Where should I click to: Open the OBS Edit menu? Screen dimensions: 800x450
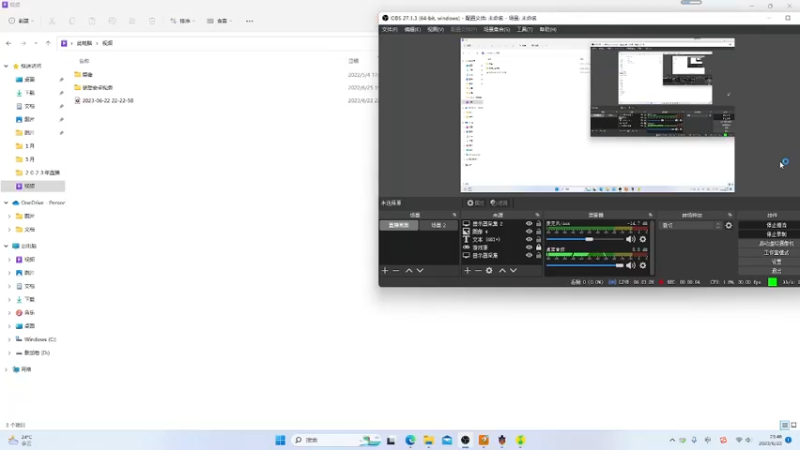(x=412, y=30)
